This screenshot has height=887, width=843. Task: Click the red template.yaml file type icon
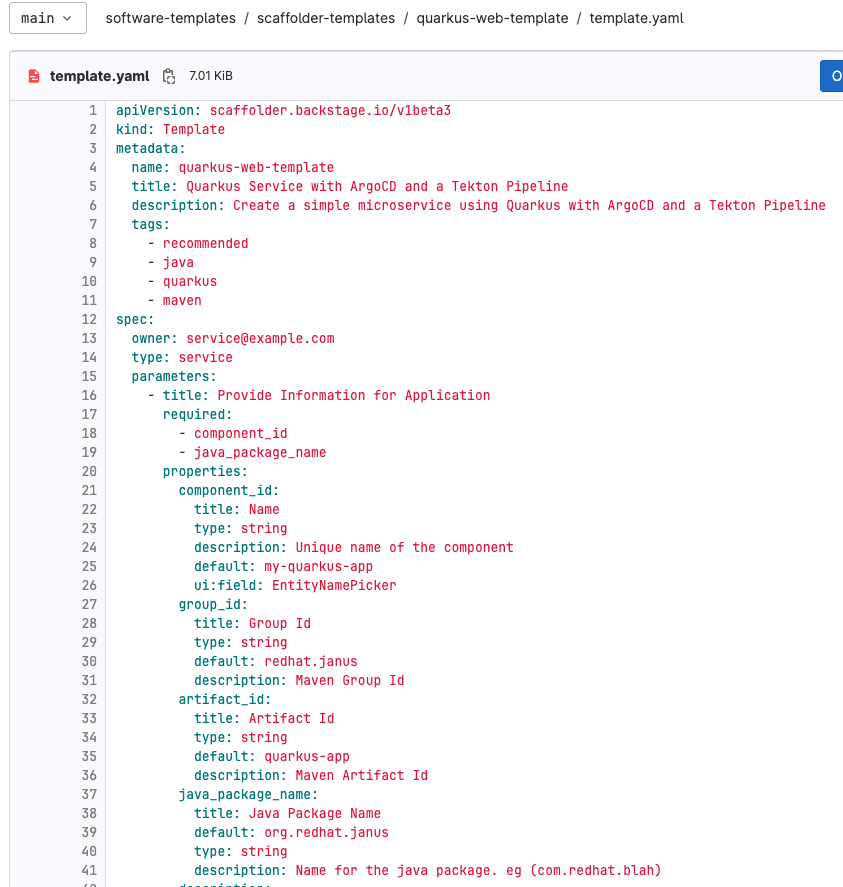[x=34, y=76]
